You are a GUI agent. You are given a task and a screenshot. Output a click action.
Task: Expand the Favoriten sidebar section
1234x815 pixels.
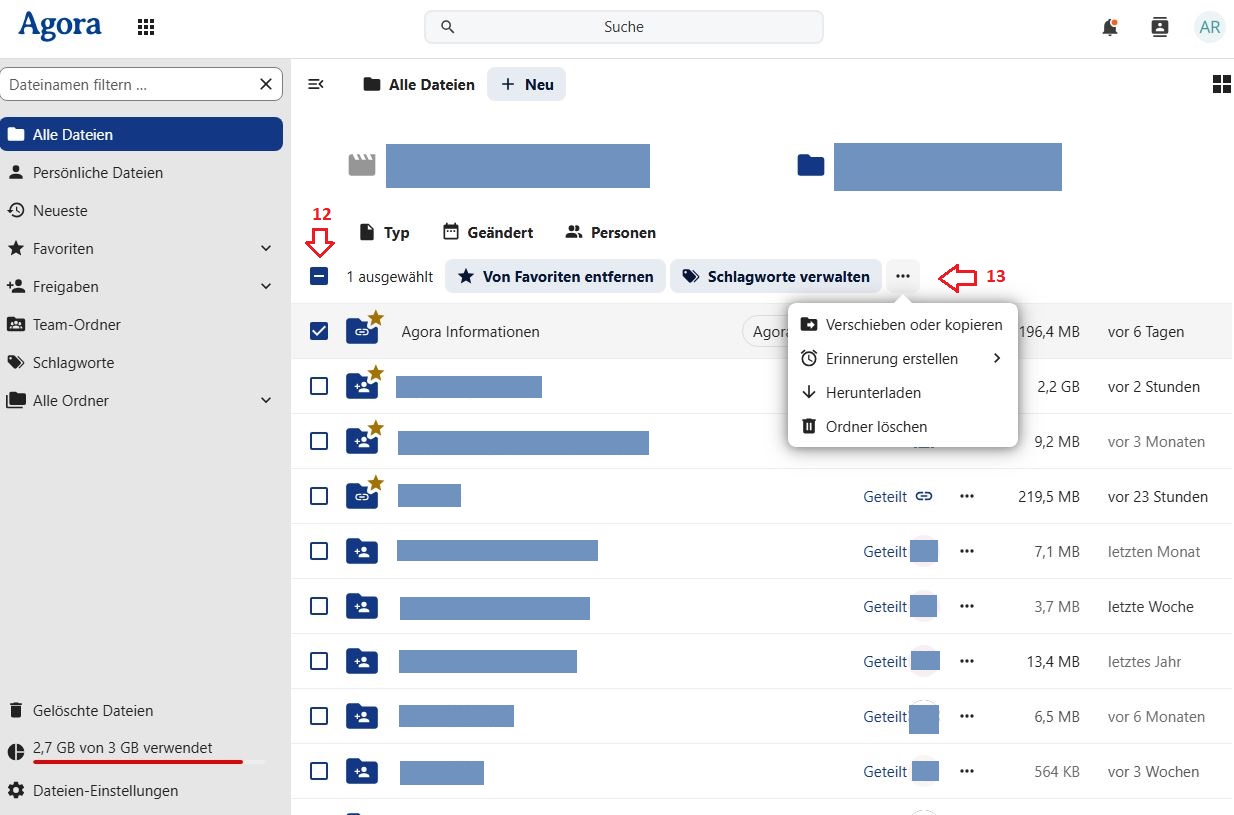[x=266, y=248]
